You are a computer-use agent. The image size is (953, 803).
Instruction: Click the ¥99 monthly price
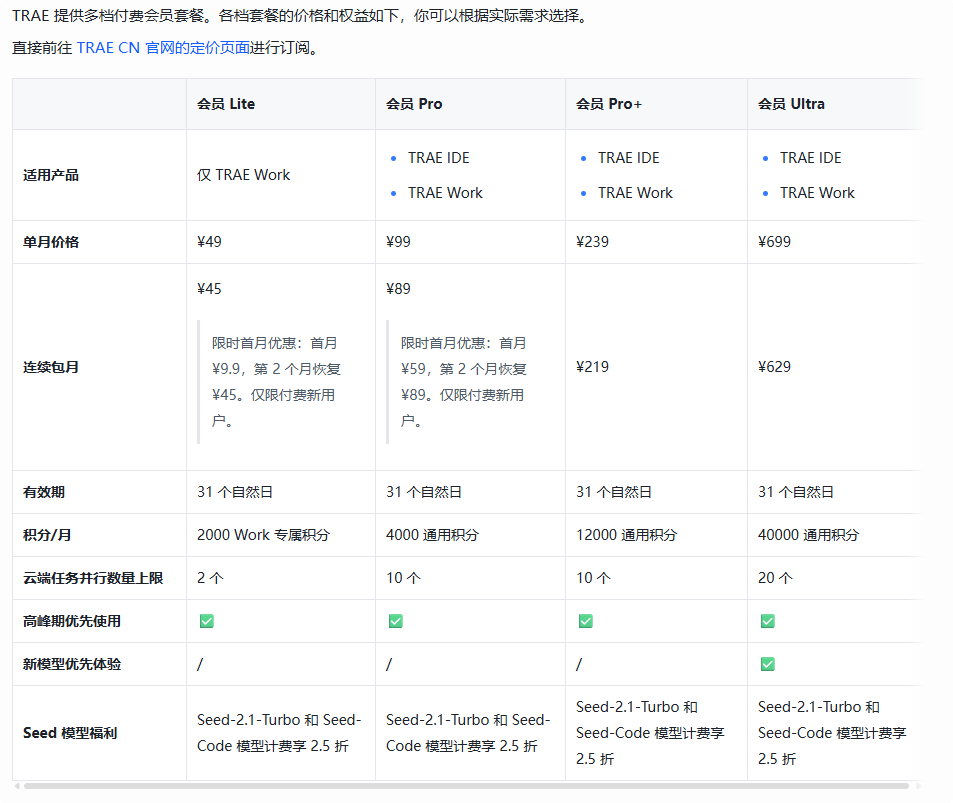(398, 242)
